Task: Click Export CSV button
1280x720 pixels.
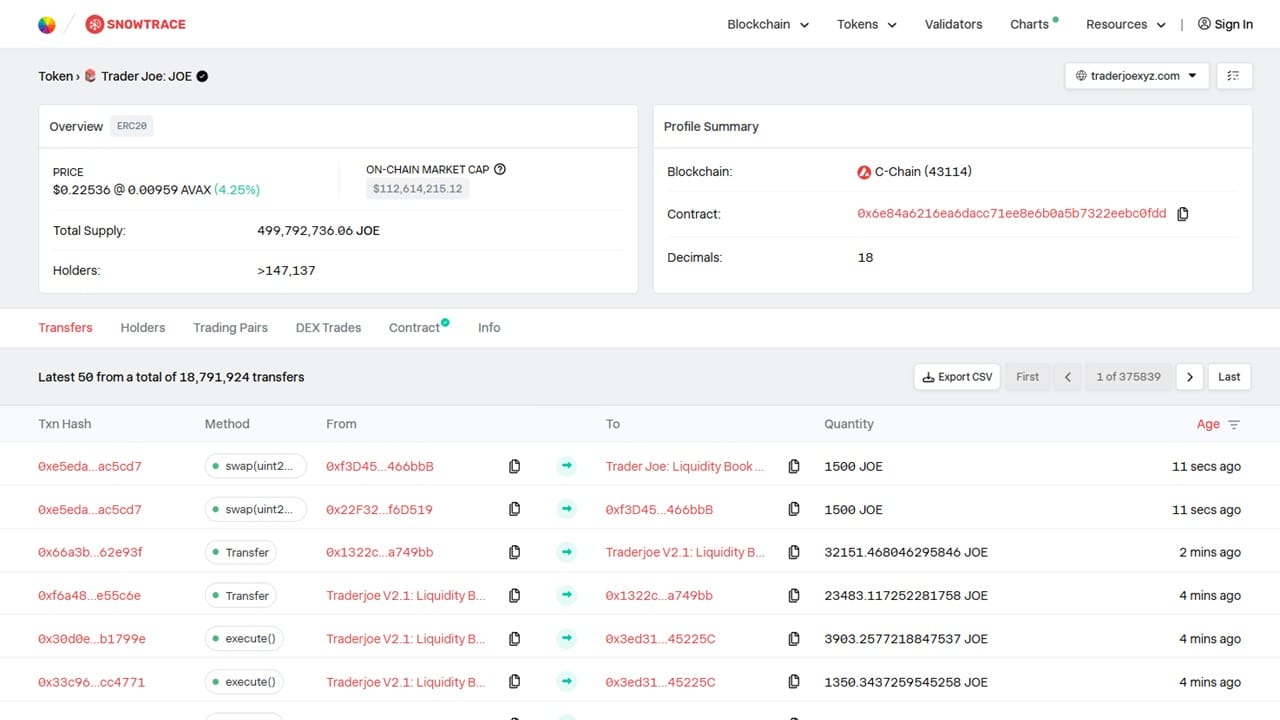Action: point(957,377)
